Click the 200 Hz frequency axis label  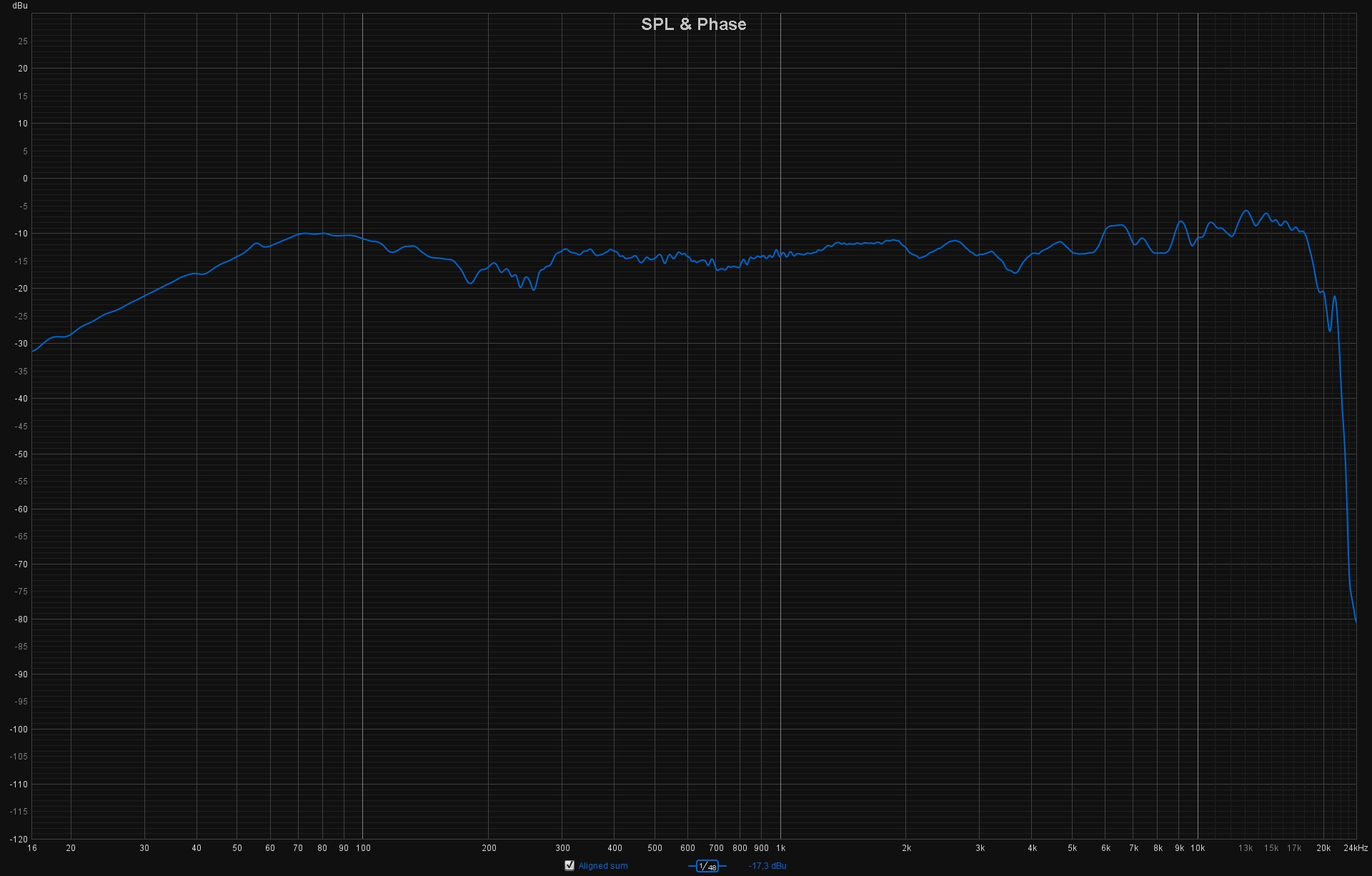pyautogui.click(x=489, y=848)
